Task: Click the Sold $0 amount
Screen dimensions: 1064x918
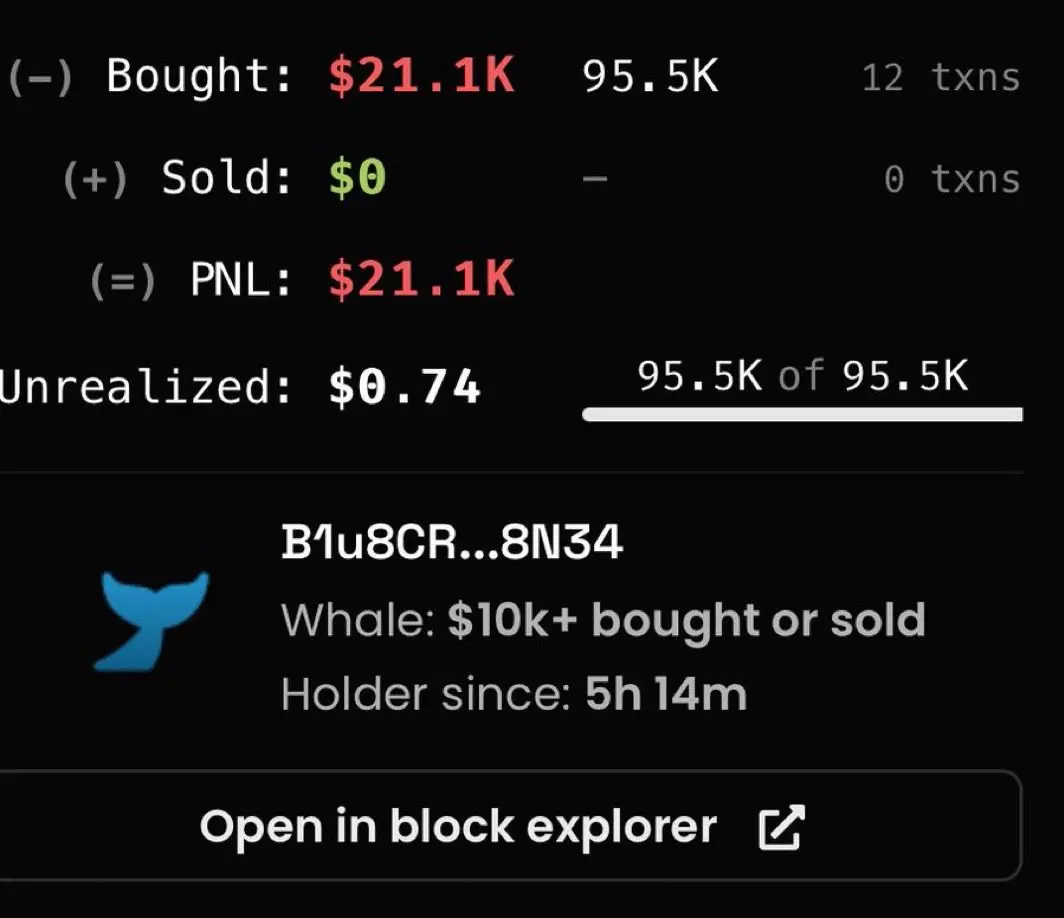Action: pyautogui.click(x=357, y=179)
